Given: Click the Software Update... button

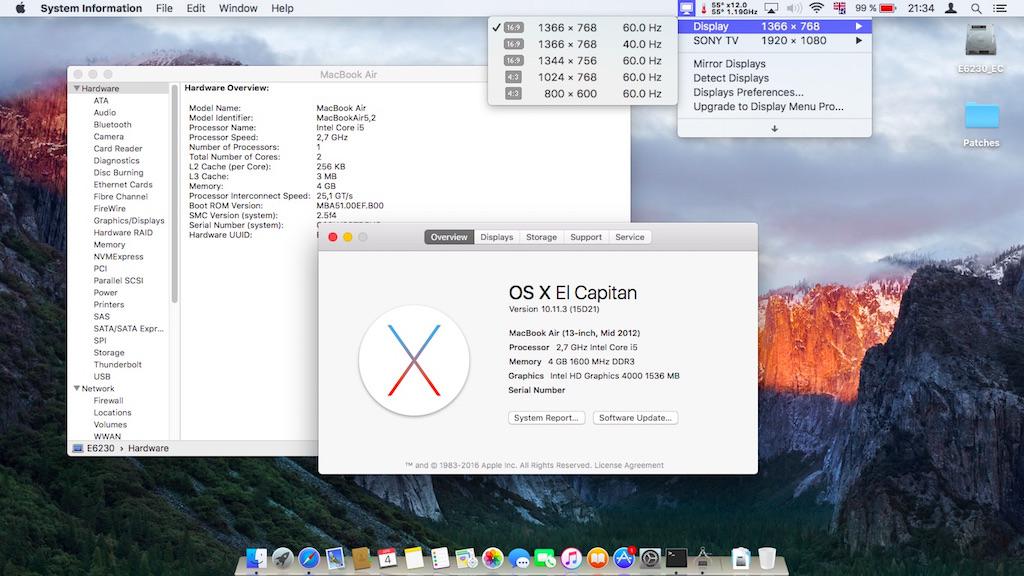Looking at the screenshot, I should point(635,418).
